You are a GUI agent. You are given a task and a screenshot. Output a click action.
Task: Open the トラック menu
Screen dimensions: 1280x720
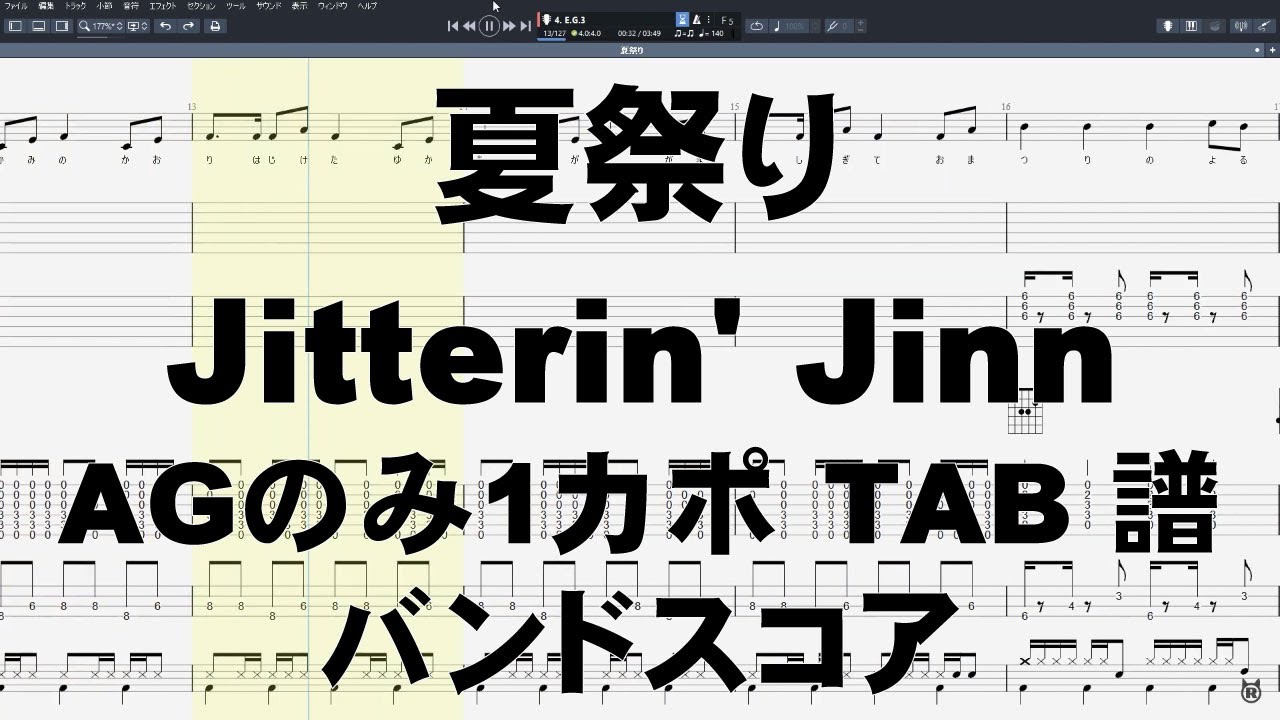pos(75,6)
